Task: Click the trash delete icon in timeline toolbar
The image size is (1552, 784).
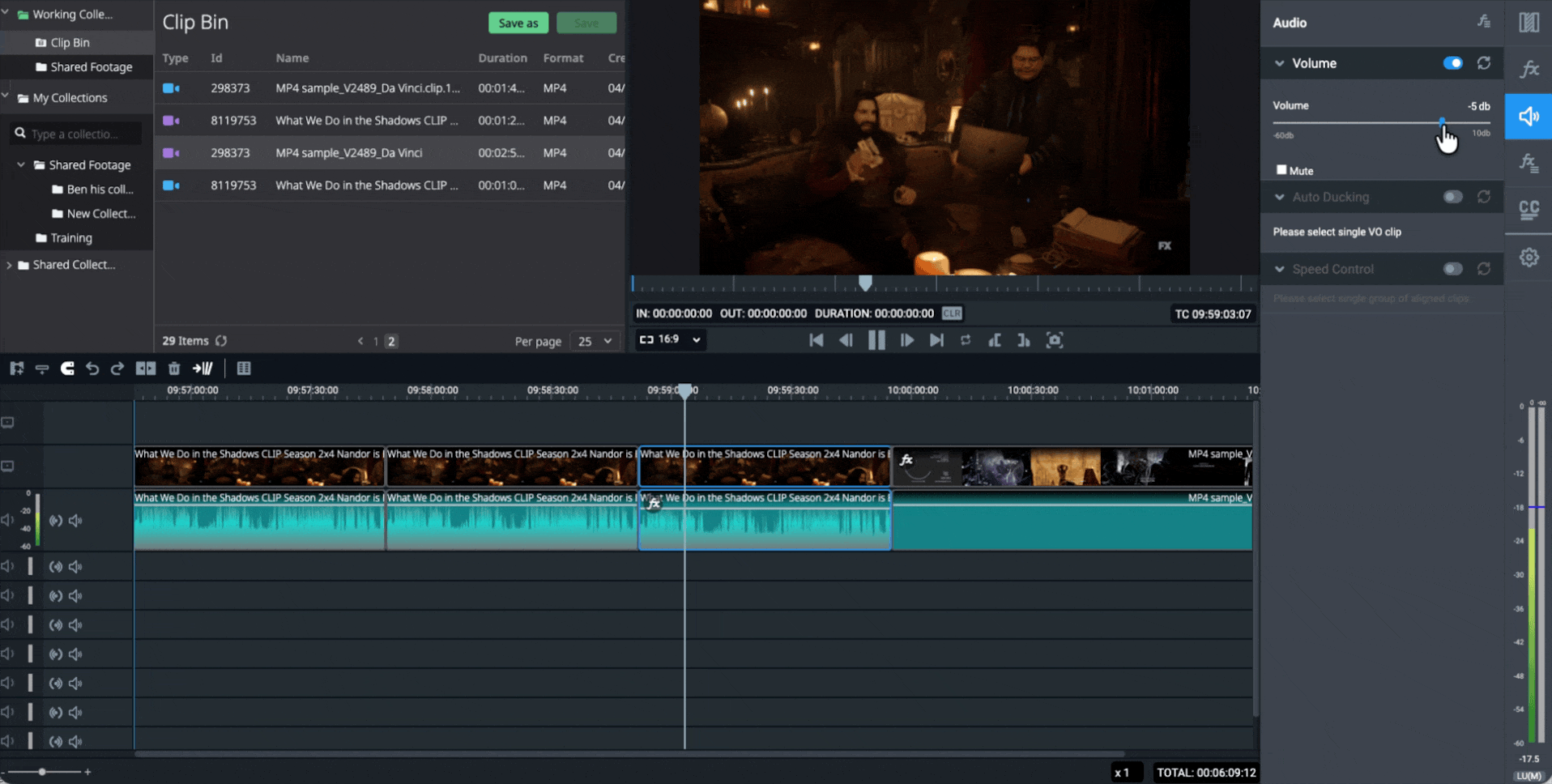Action: click(174, 369)
